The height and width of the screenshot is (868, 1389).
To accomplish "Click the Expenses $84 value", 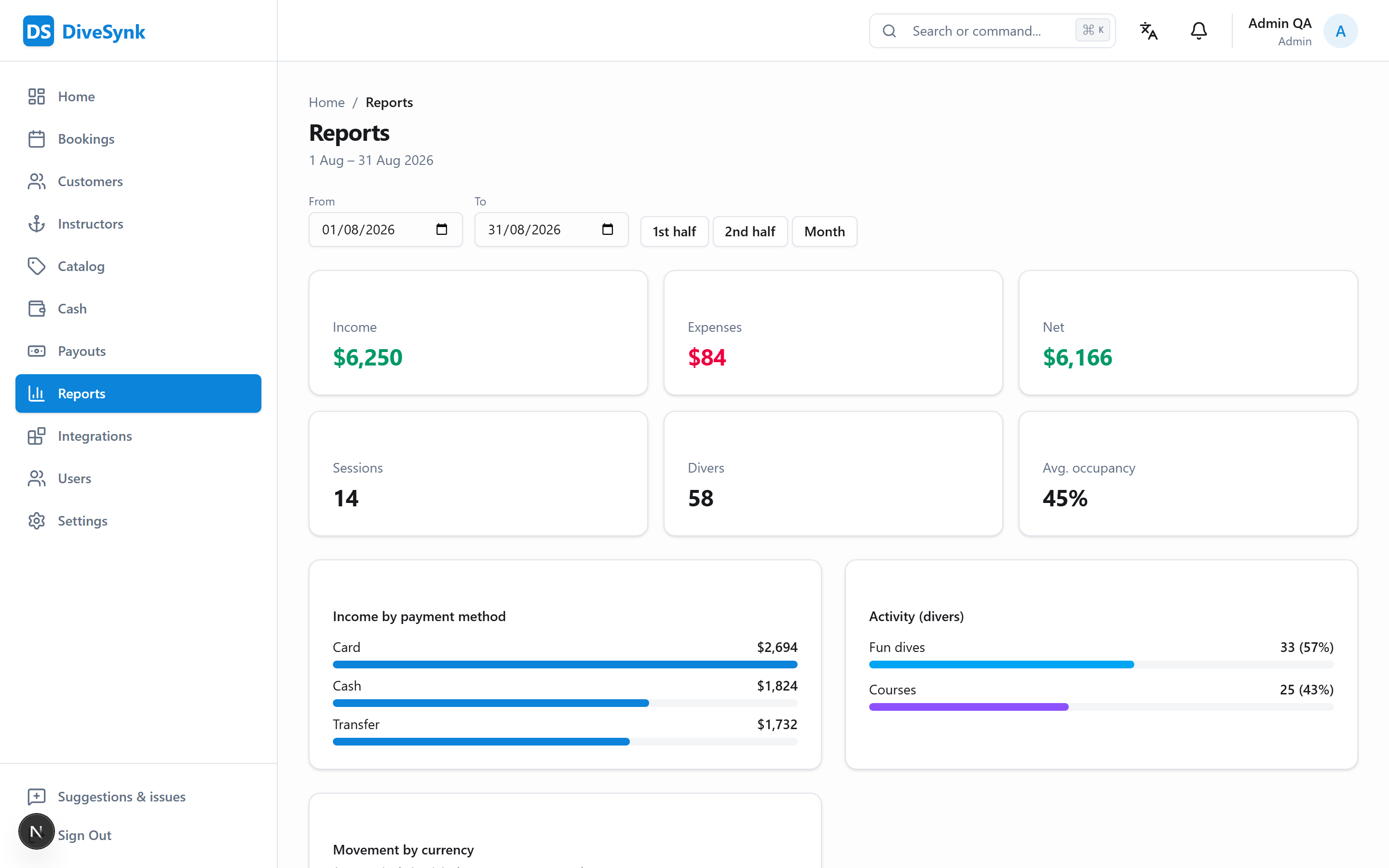I will 707,358.
